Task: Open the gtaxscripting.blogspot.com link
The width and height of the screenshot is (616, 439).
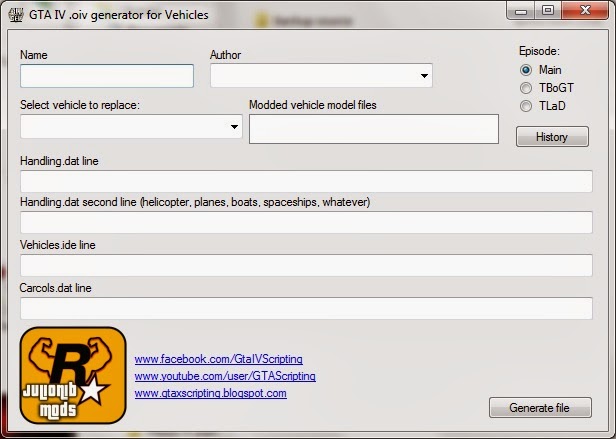Action: (211, 393)
